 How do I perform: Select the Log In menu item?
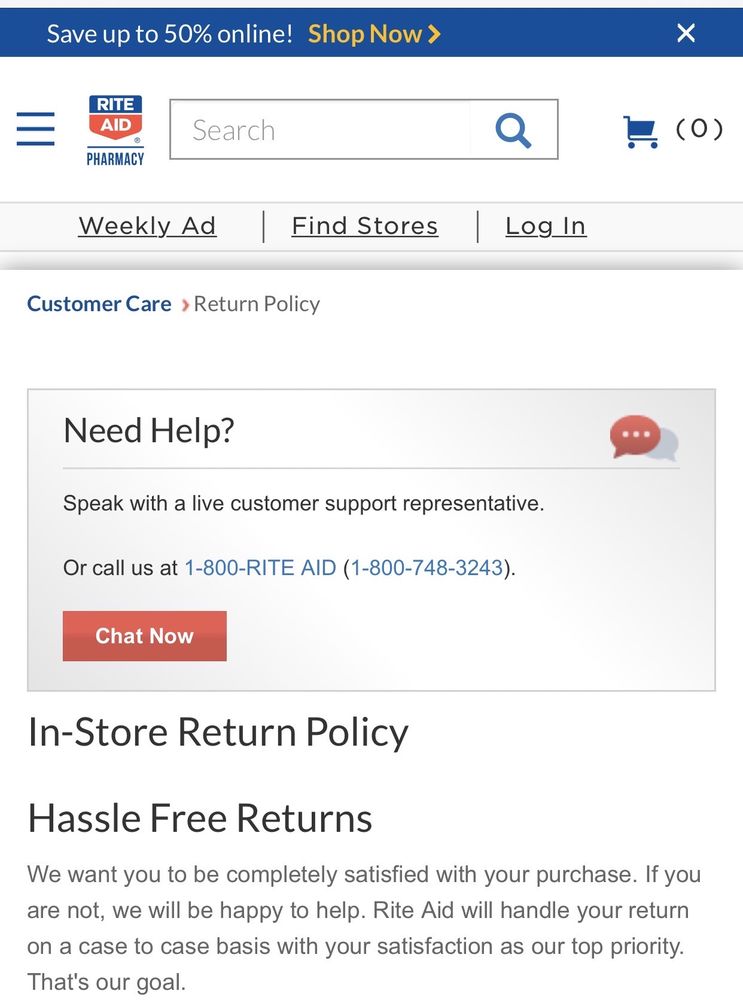click(546, 226)
